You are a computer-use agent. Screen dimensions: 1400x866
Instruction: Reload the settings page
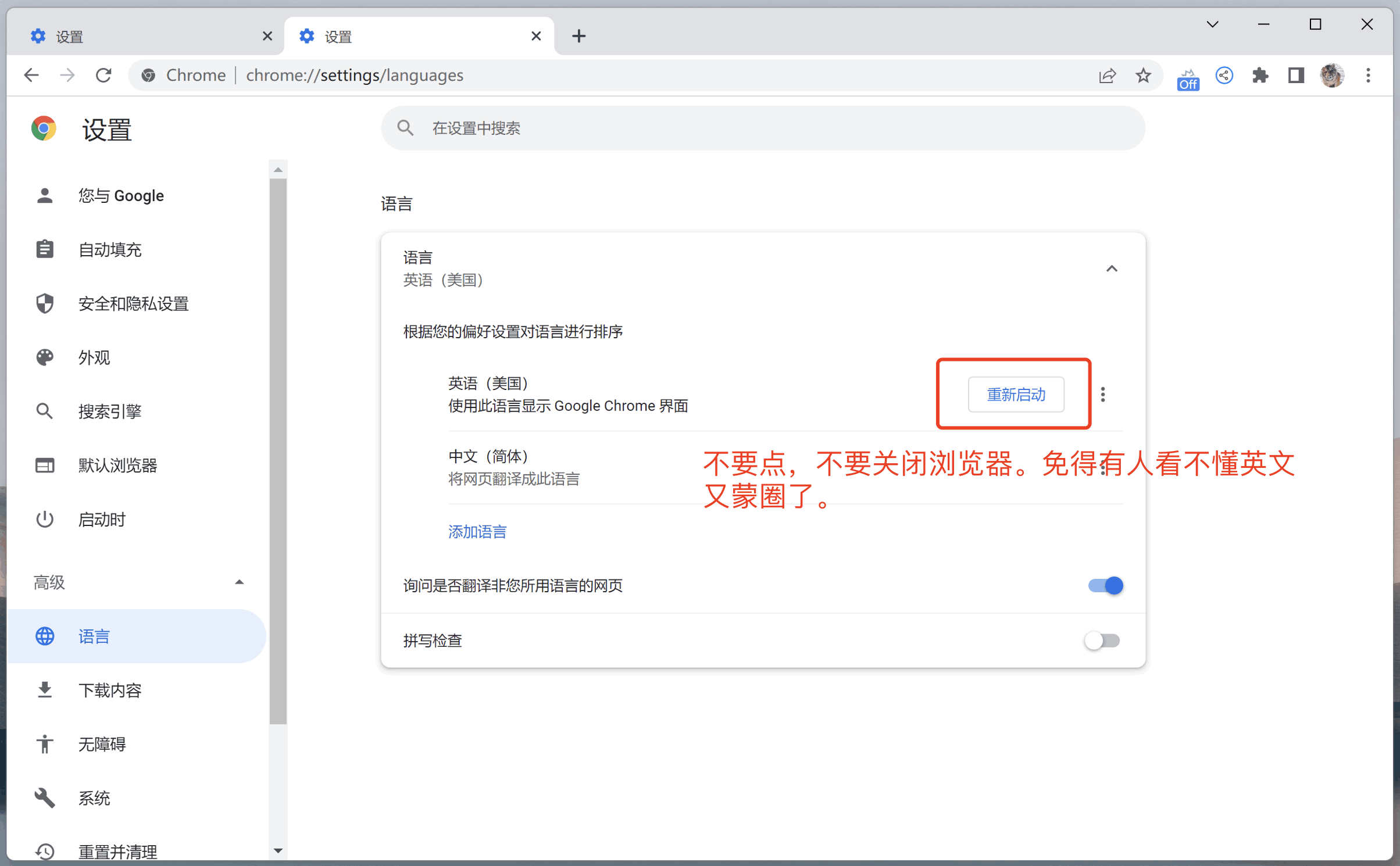point(103,75)
